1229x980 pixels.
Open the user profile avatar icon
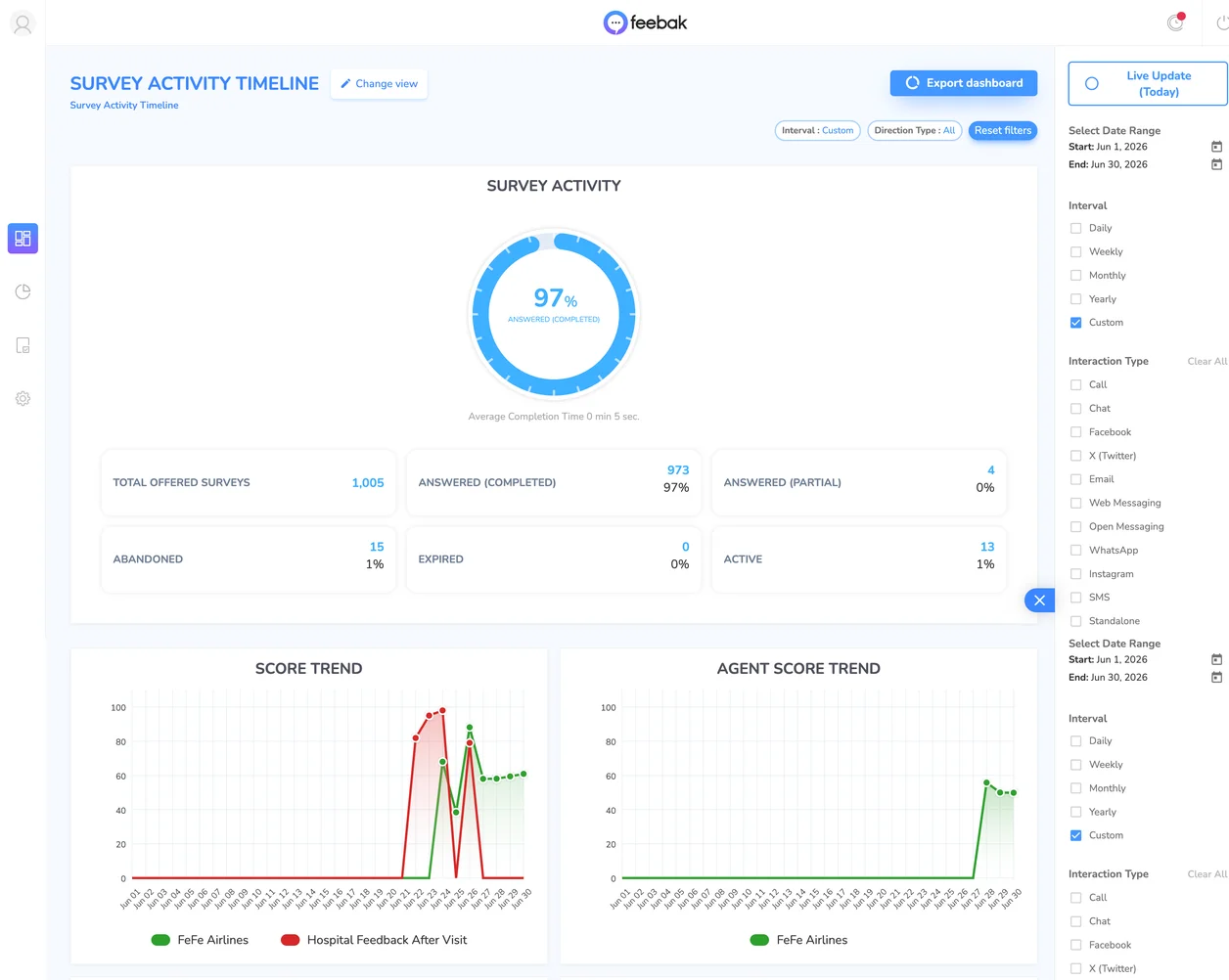23,23
